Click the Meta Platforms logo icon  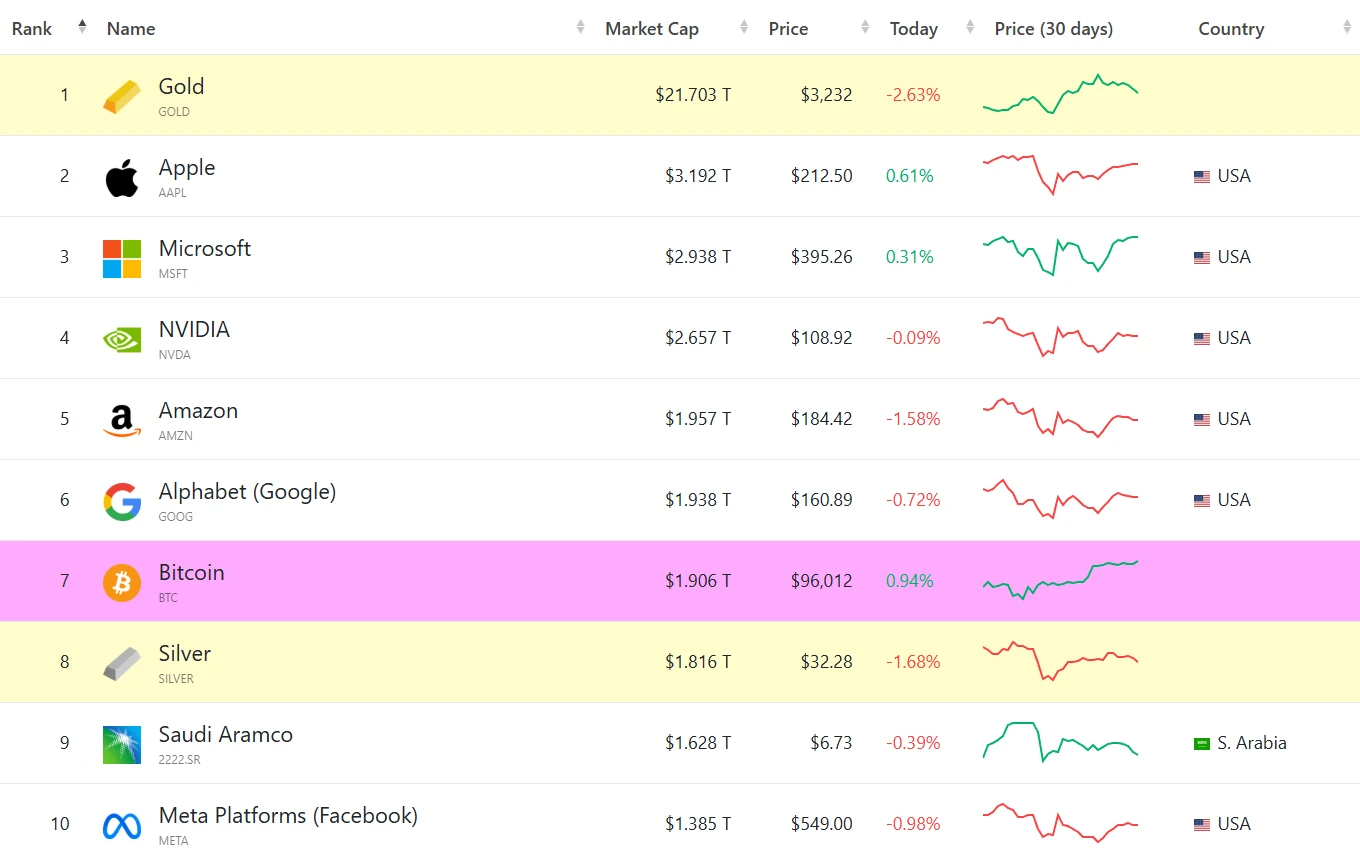[122, 825]
